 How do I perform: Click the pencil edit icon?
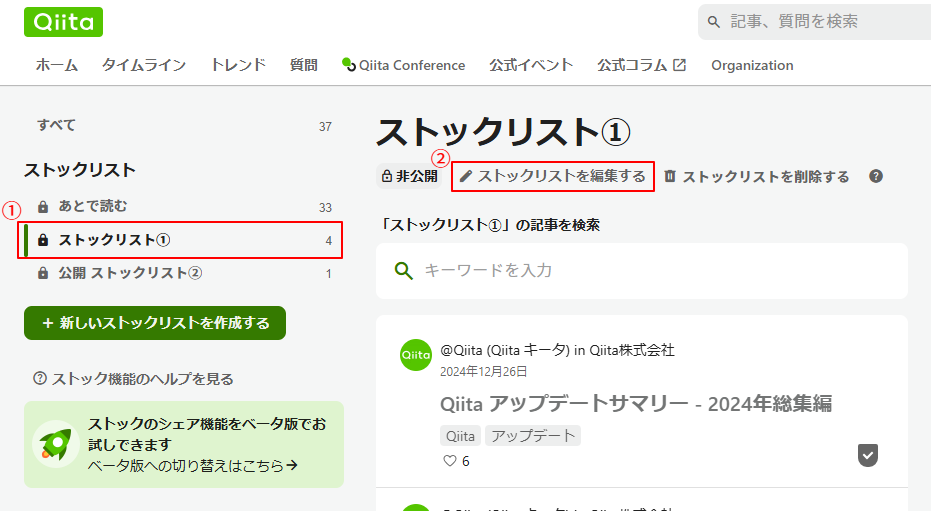click(x=466, y=176)
